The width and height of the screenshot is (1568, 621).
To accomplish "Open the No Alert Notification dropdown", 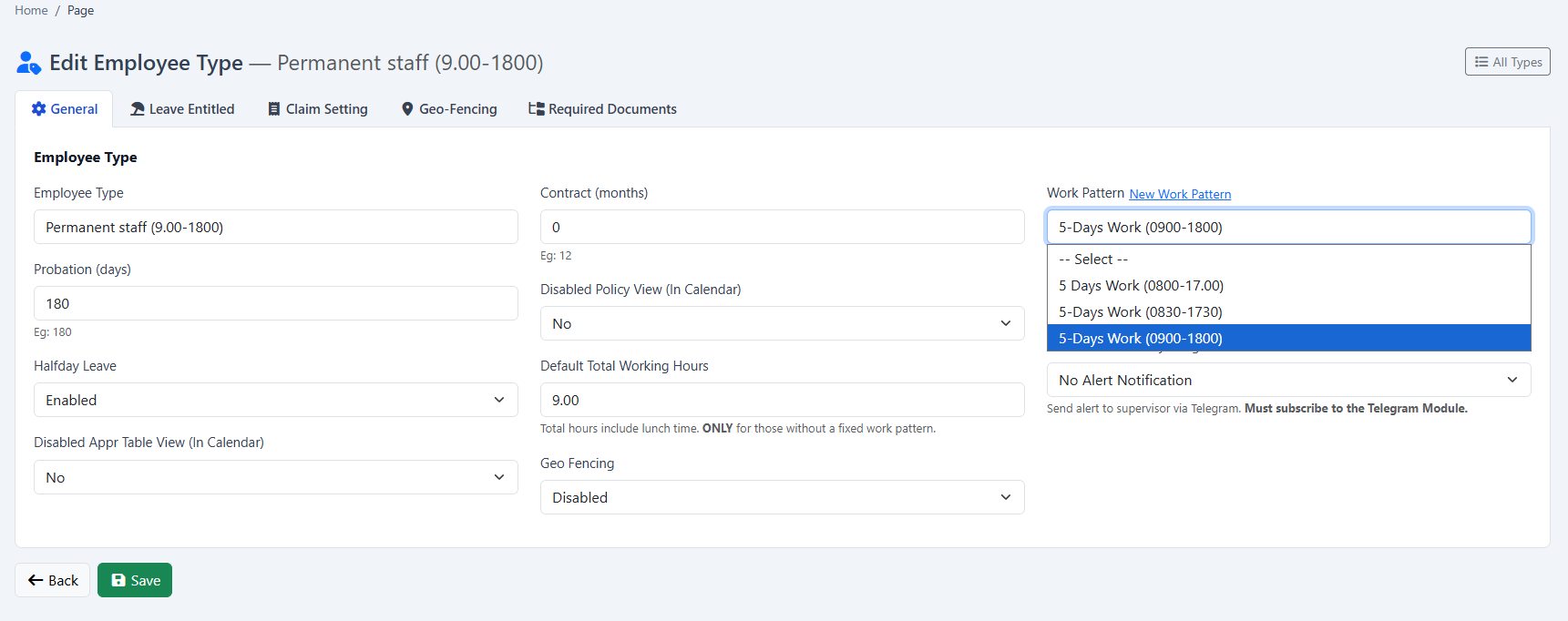I will tap(1288, 380).
